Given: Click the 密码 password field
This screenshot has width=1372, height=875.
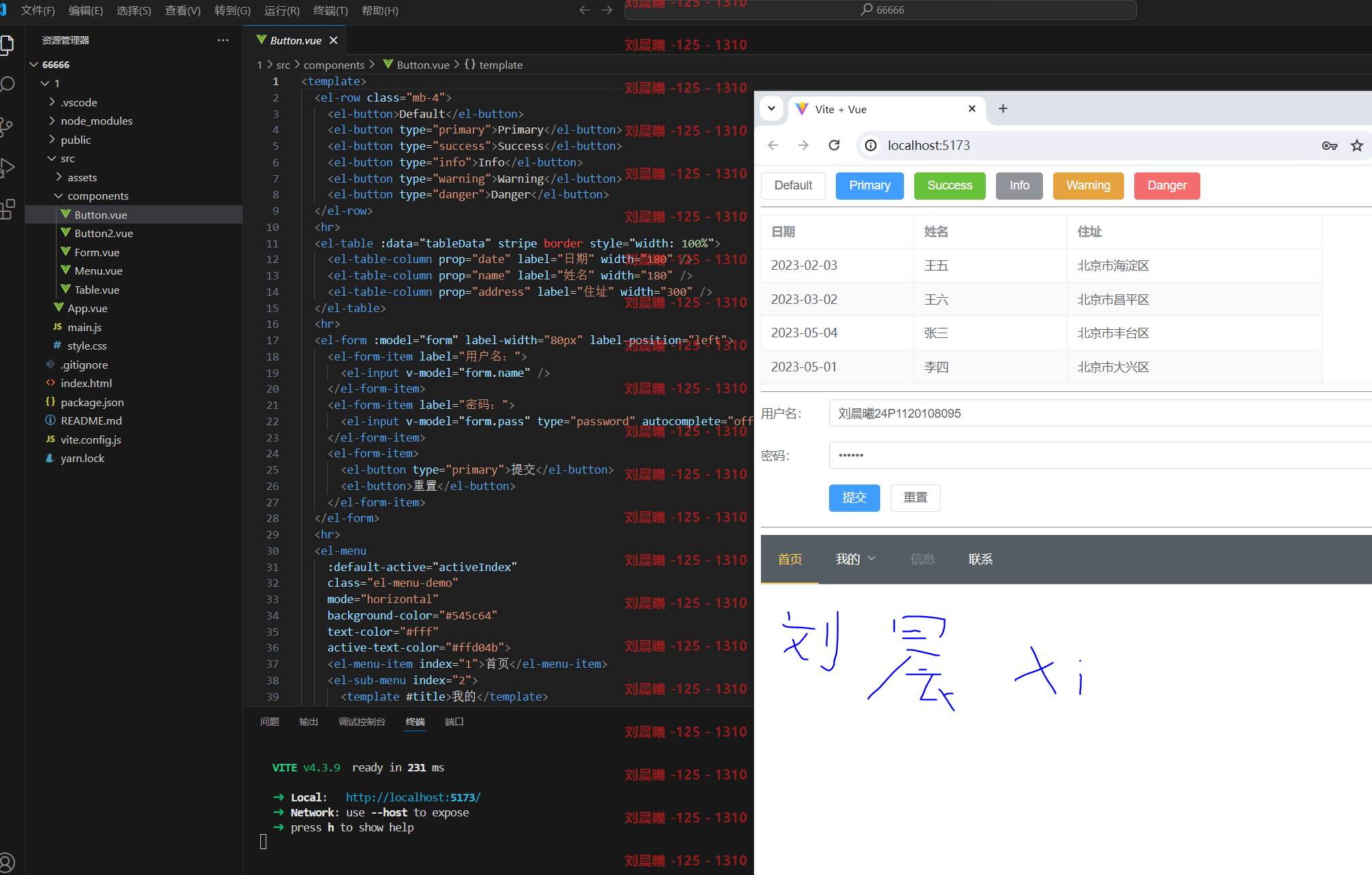Looking at the screenshot, I should click(1100, 455).
